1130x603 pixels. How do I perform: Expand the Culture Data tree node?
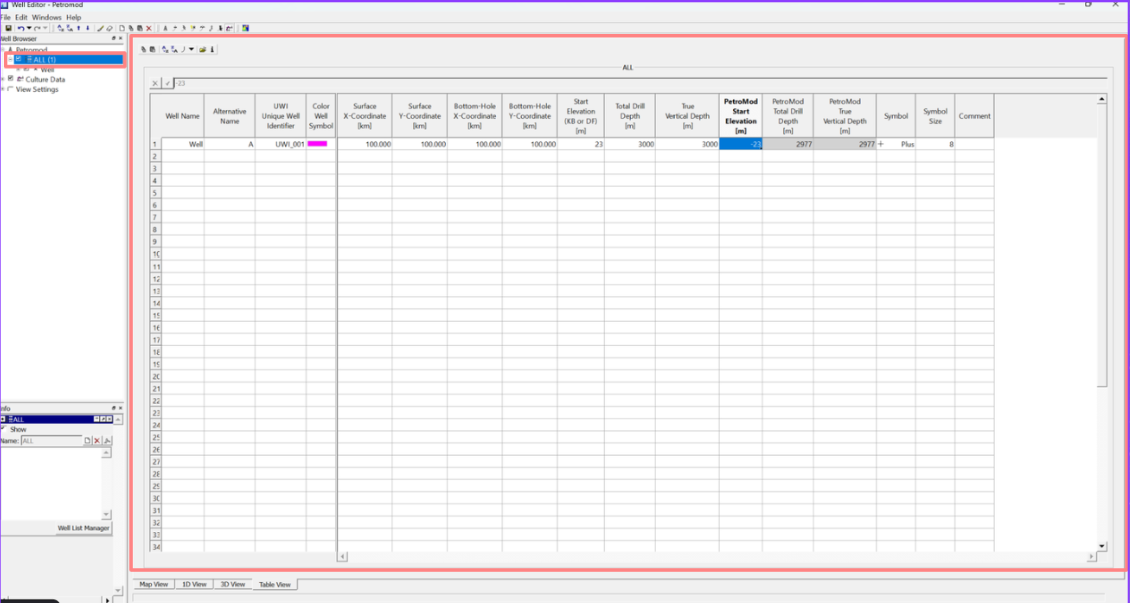point(3,79)
